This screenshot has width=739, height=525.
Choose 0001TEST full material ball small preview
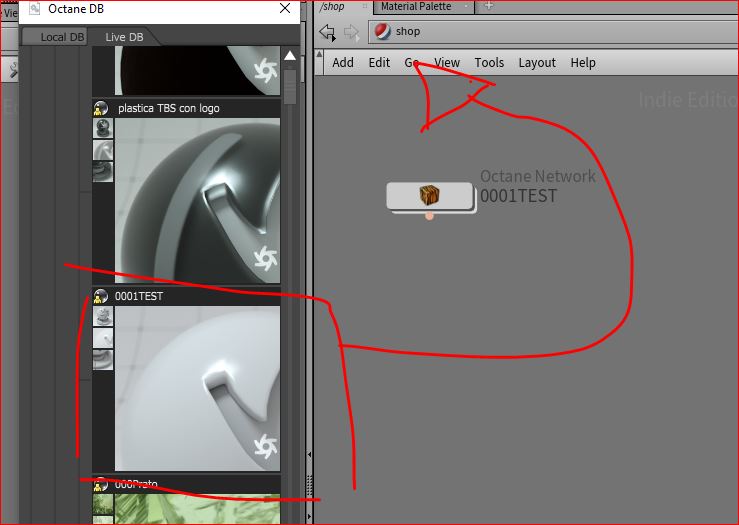point(103,316)
